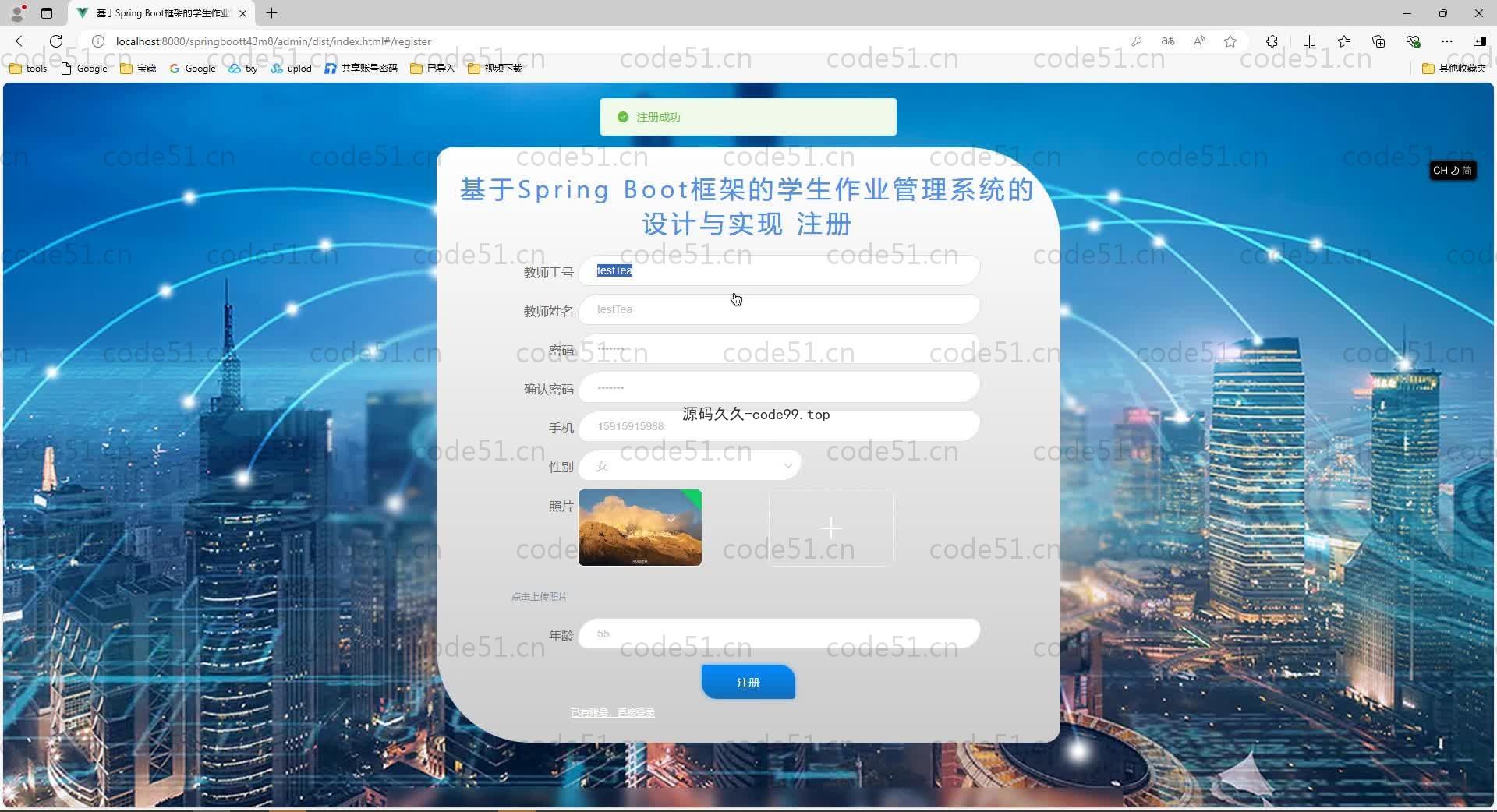Click the 注册成功 success notification
This screenshot has height=812, width=1497.
click(748, 117)
